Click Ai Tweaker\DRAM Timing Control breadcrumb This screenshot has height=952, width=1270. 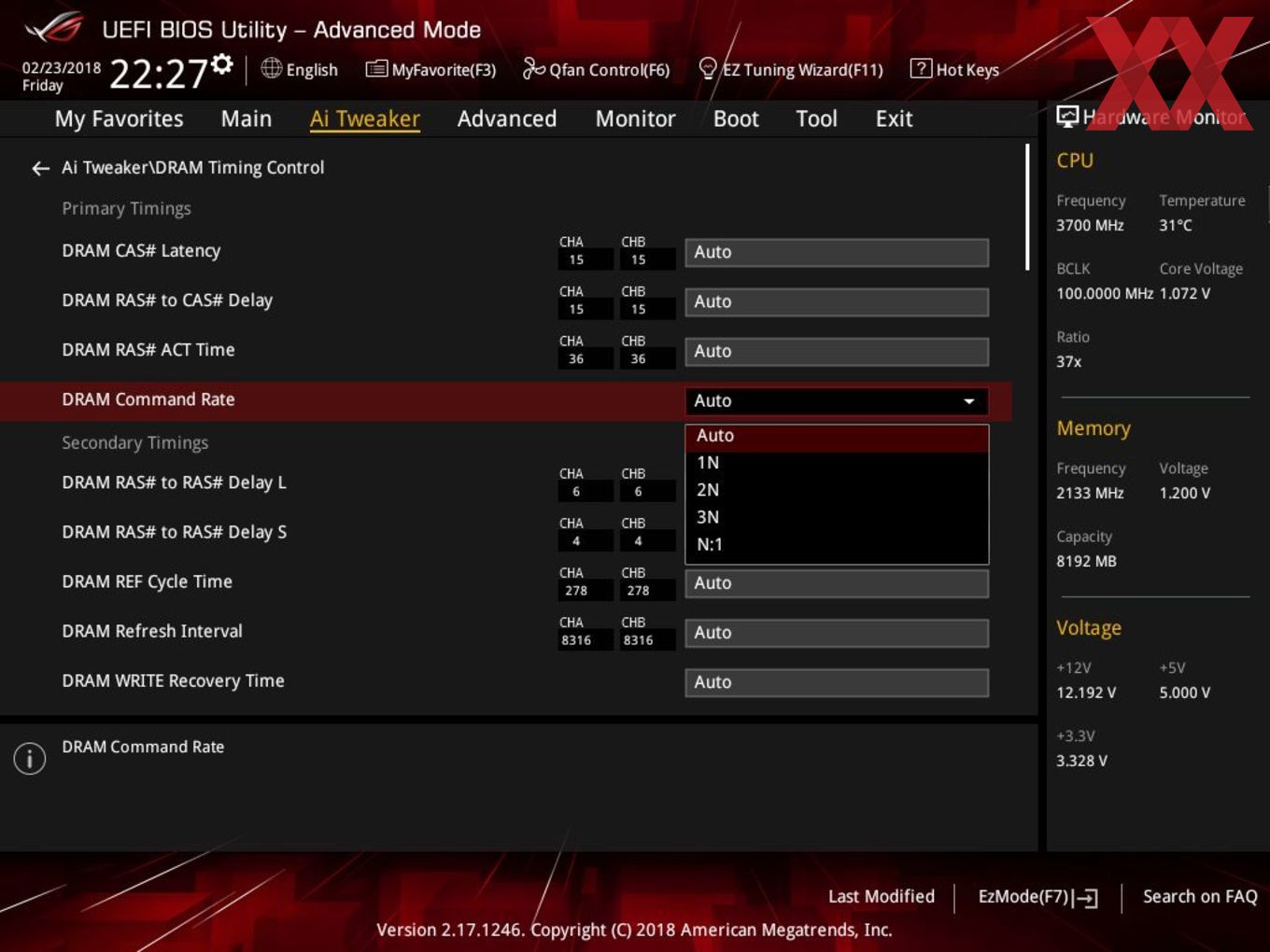[x=192, y=168]
